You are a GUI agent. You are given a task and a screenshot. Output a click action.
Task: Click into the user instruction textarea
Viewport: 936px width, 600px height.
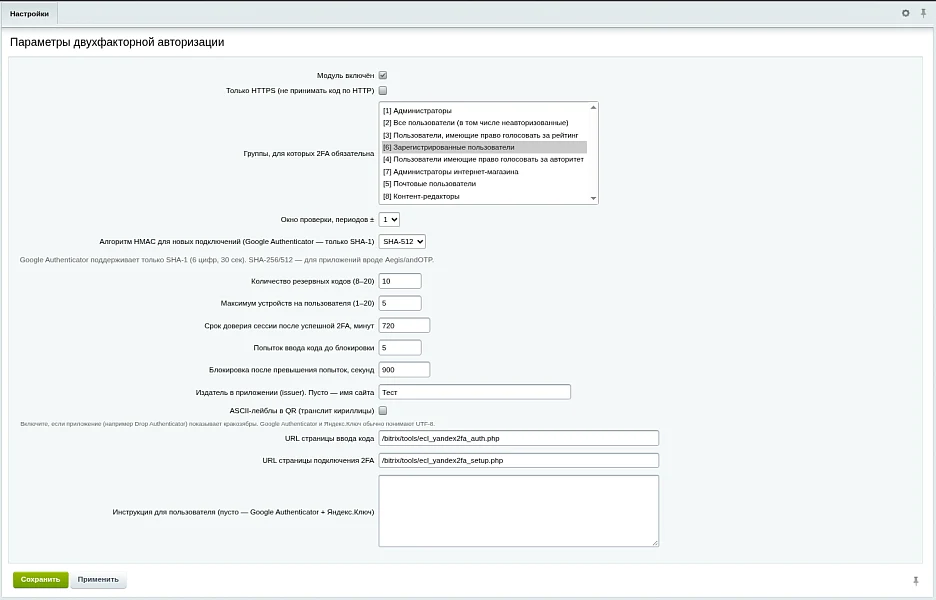click(x=519, y=511)
